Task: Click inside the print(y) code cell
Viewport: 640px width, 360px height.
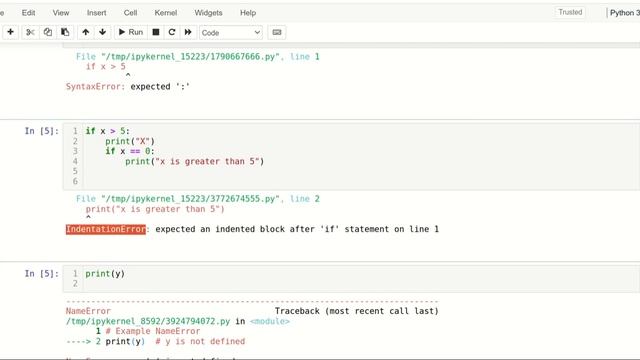Action: (x=351, y=278)
